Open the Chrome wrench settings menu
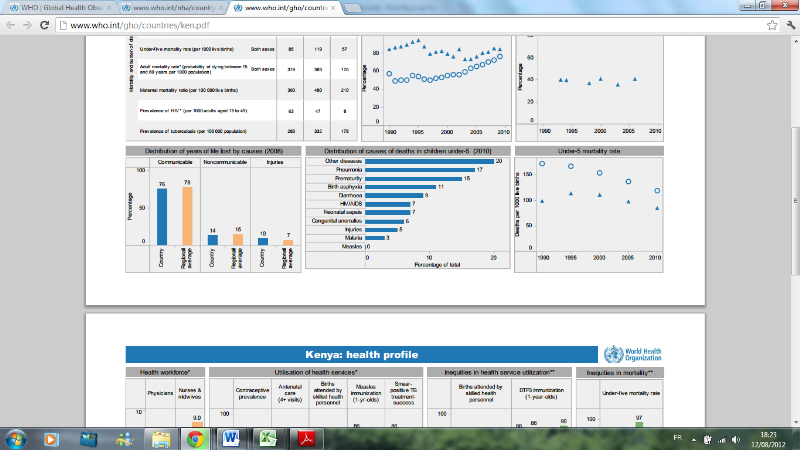800x450 pixels. 791,25
